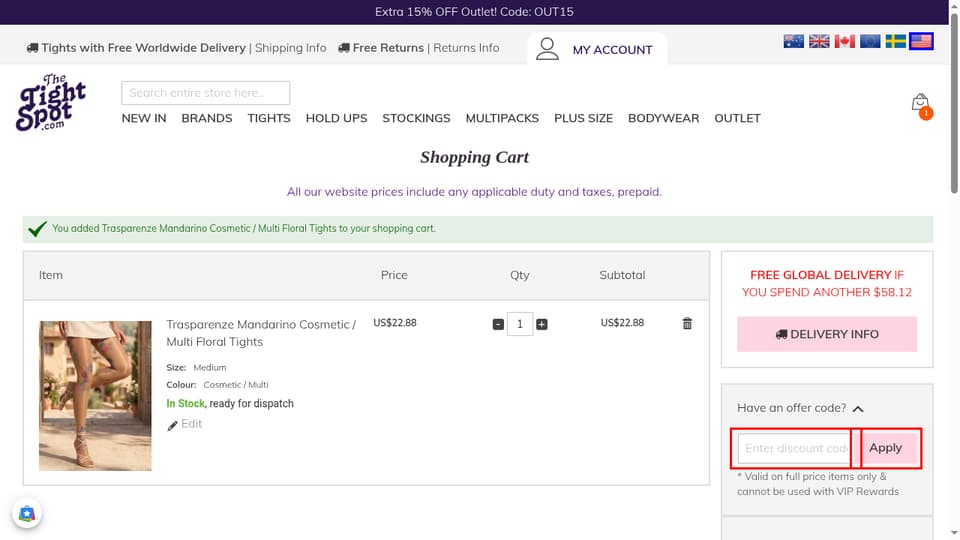Select the Canada flag icon
Screen dimensions: 960x540
(x=844, y=41)
